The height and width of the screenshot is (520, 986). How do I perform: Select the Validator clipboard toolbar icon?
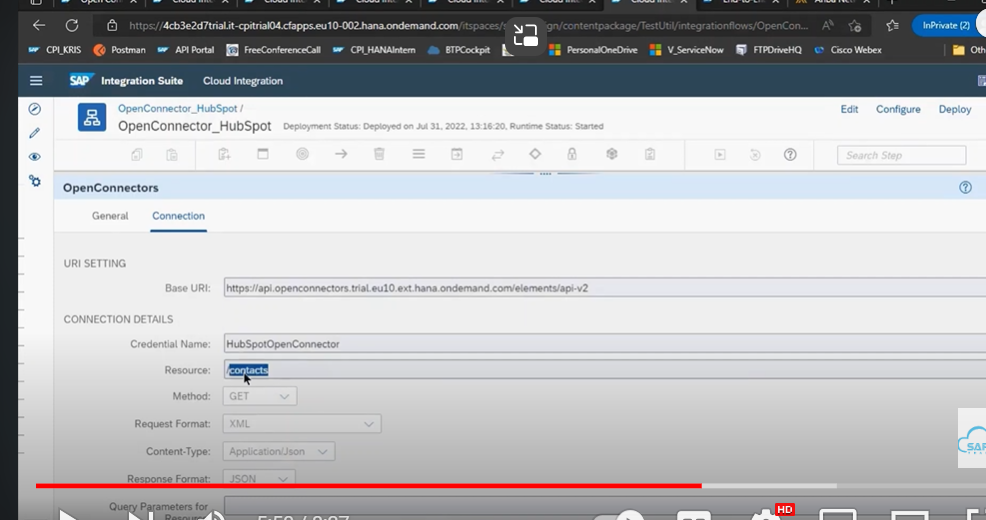click(x=650, y=154)
